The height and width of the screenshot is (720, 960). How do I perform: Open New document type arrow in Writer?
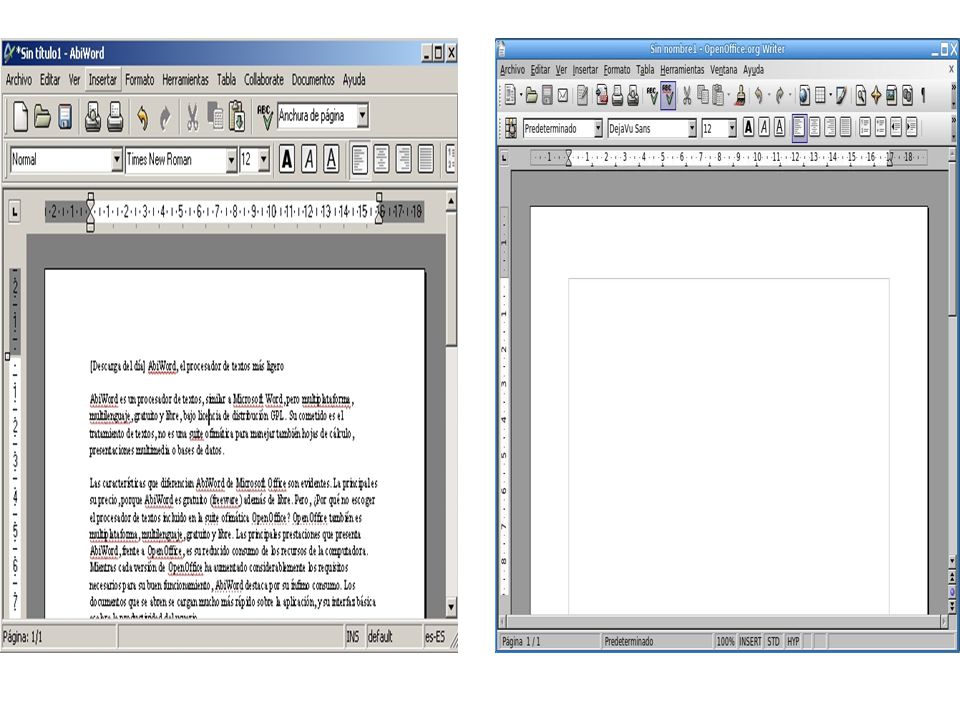click(521, 95)
